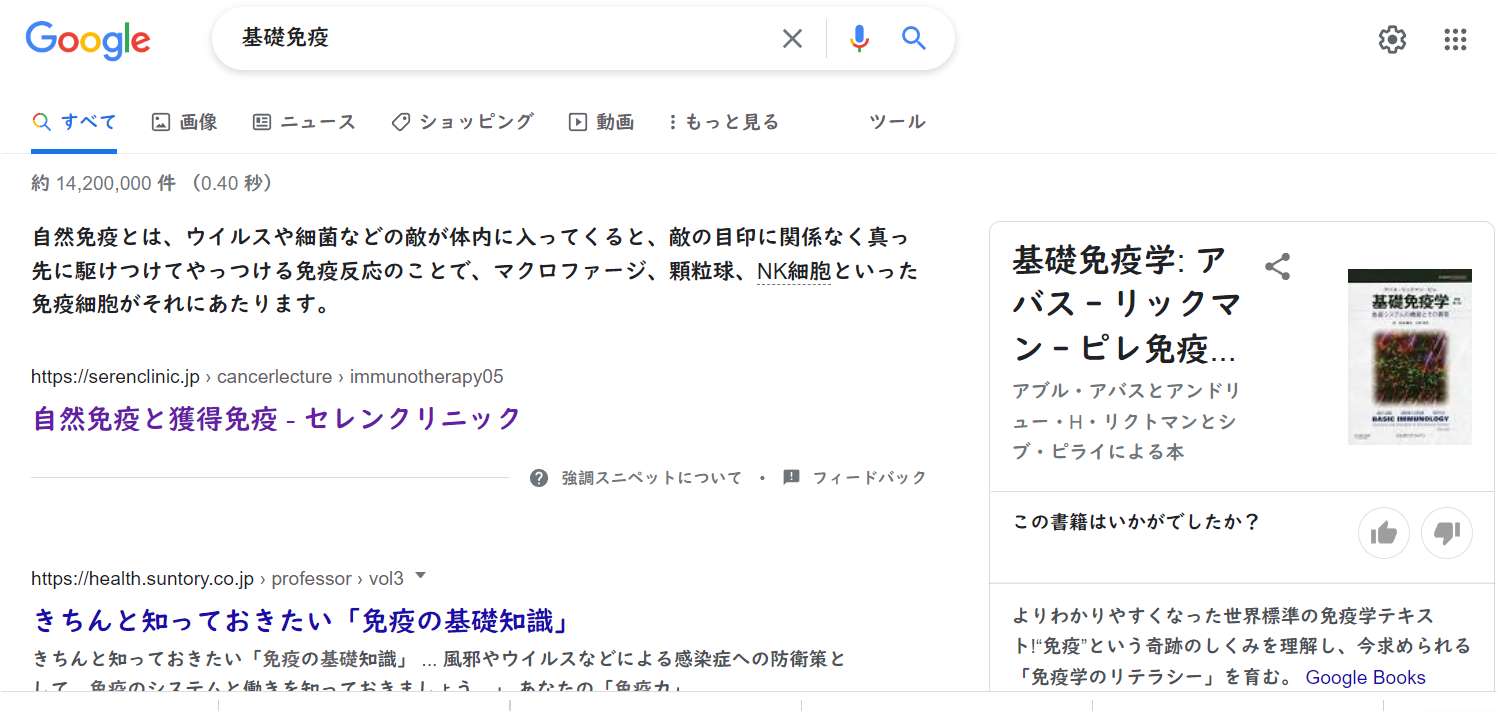
Task: Start voice search with the microphone icon
Action: point(858,39)
